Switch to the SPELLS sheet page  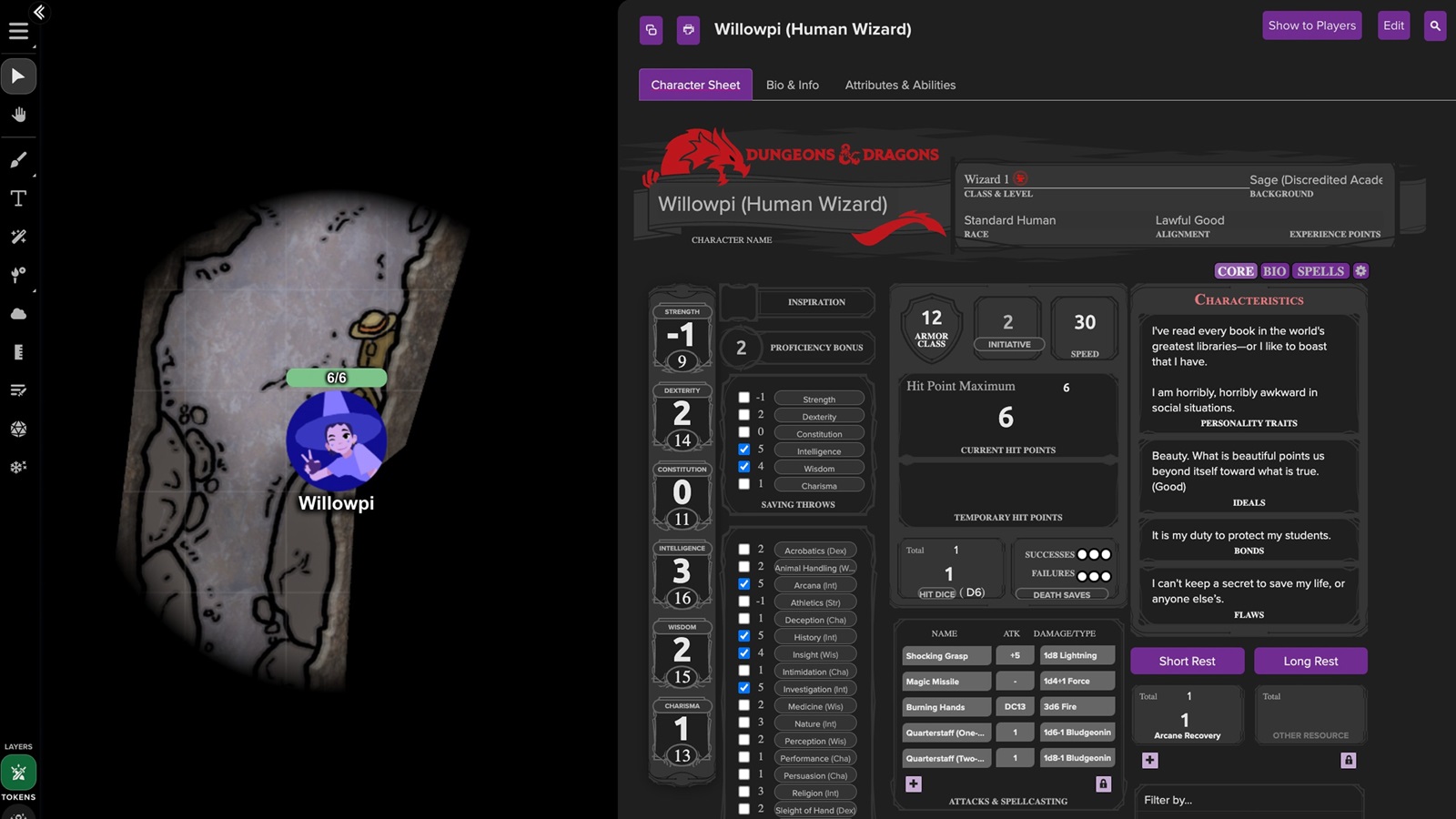[1320, 271]
